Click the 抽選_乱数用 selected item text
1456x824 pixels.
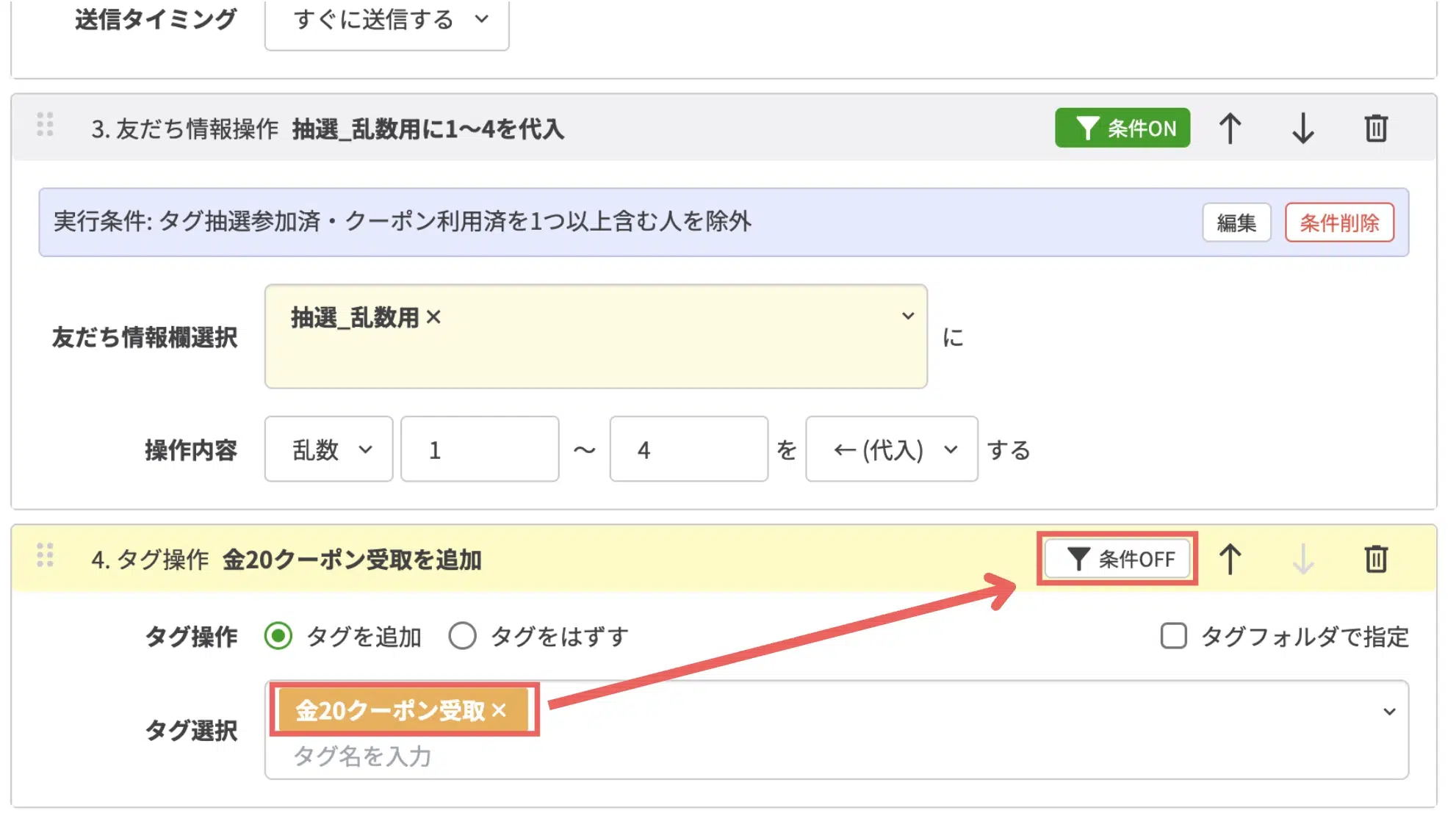[355, 317]
